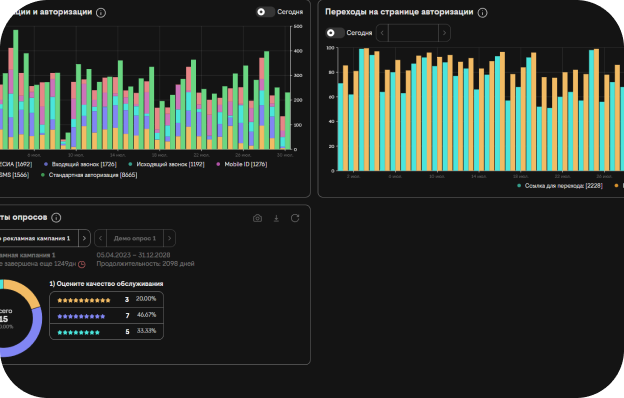Download survey results with the download icon

click(276, 218)
